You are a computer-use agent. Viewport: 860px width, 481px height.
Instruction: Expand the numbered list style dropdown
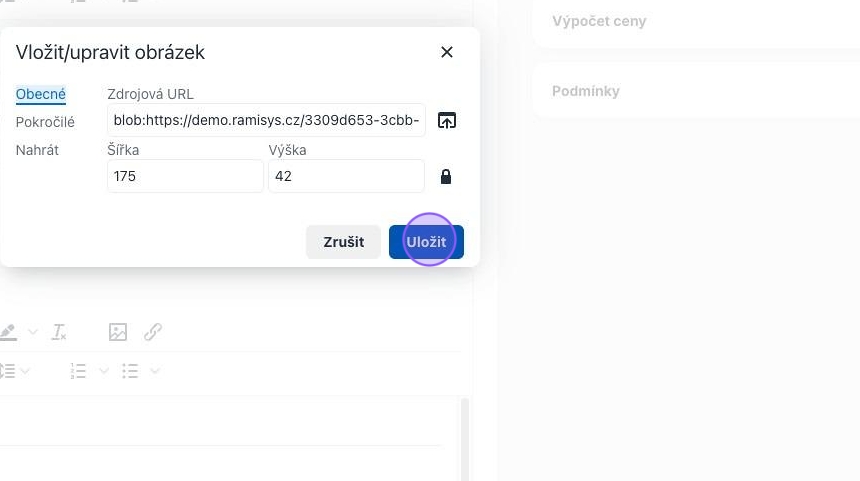pyautogui.click(x=104, y=371)
